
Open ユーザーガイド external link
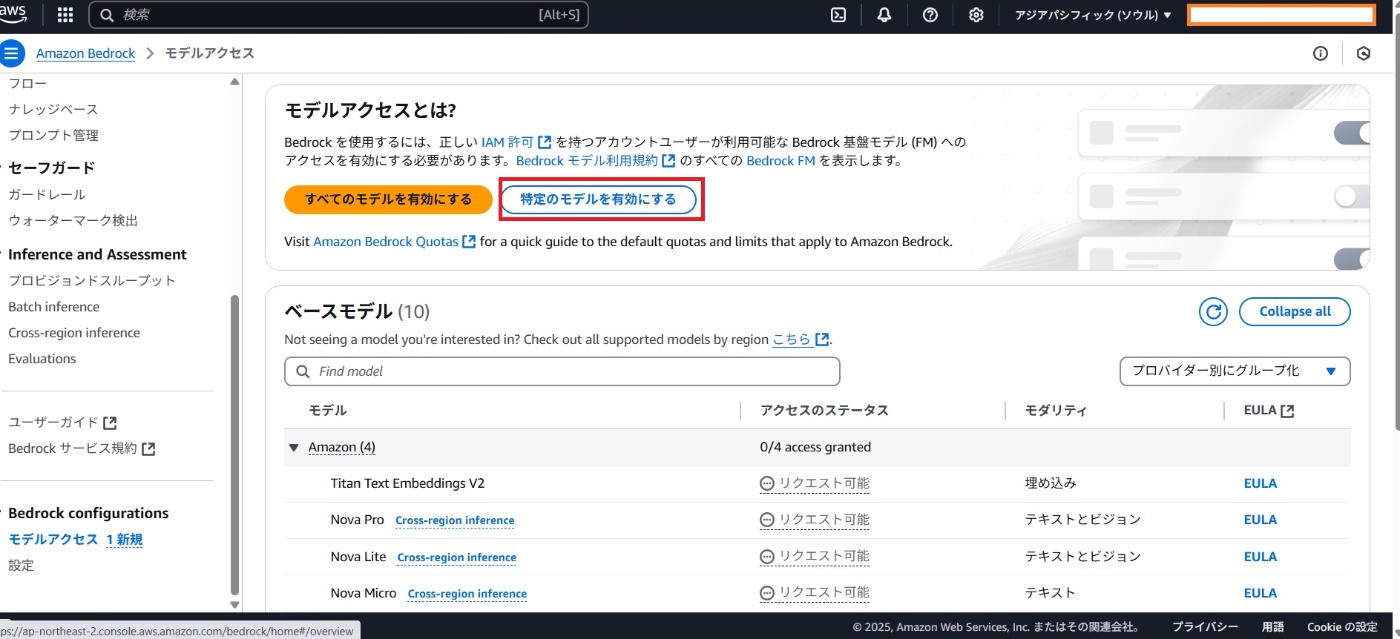[63, 422]
